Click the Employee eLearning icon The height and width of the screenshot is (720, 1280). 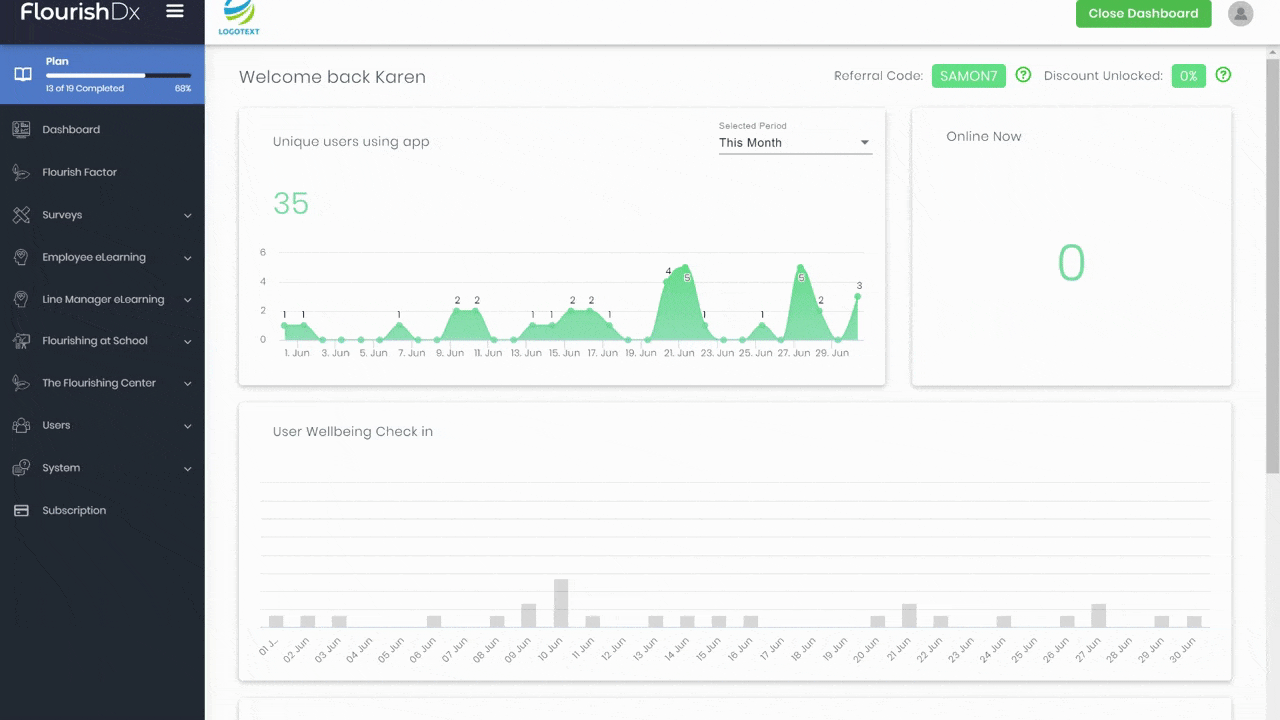point(21,257)
